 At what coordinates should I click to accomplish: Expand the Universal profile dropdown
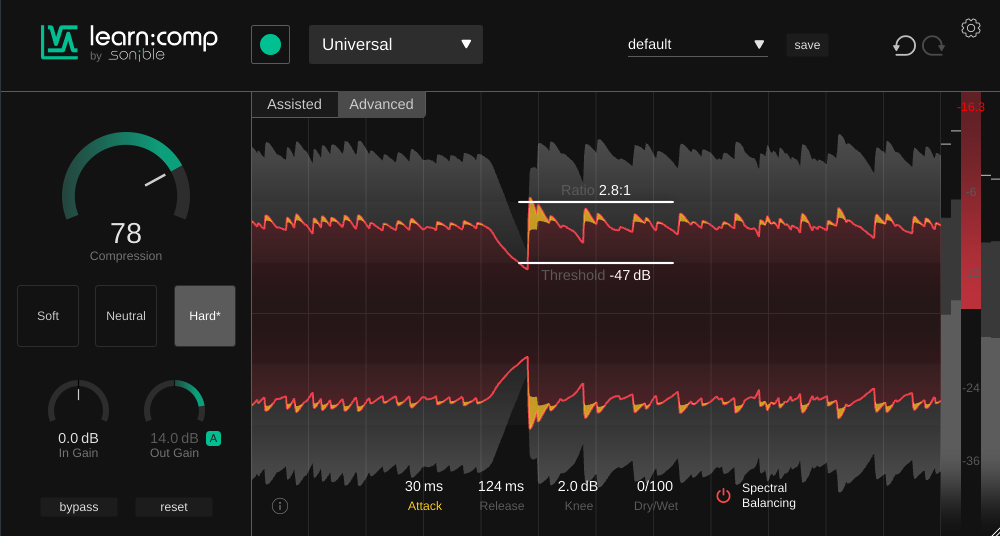396,45
